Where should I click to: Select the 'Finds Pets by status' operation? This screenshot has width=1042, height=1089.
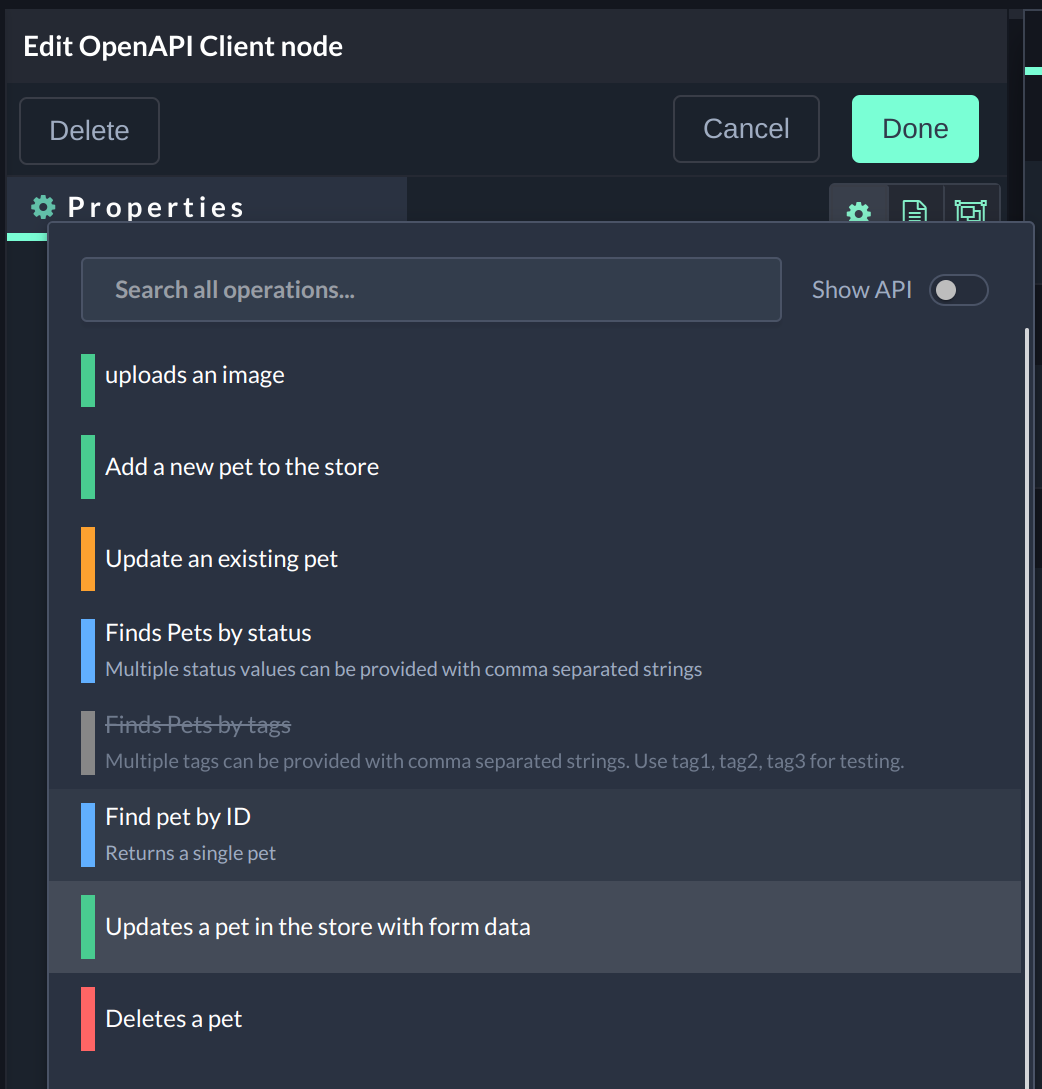click(208, 633)
